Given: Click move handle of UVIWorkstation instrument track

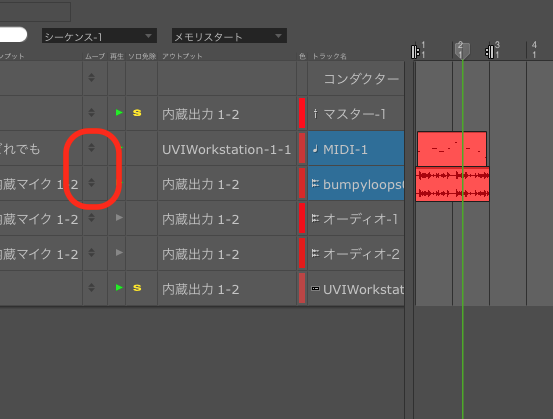Looking at the screenshot, I should [91, 287].
